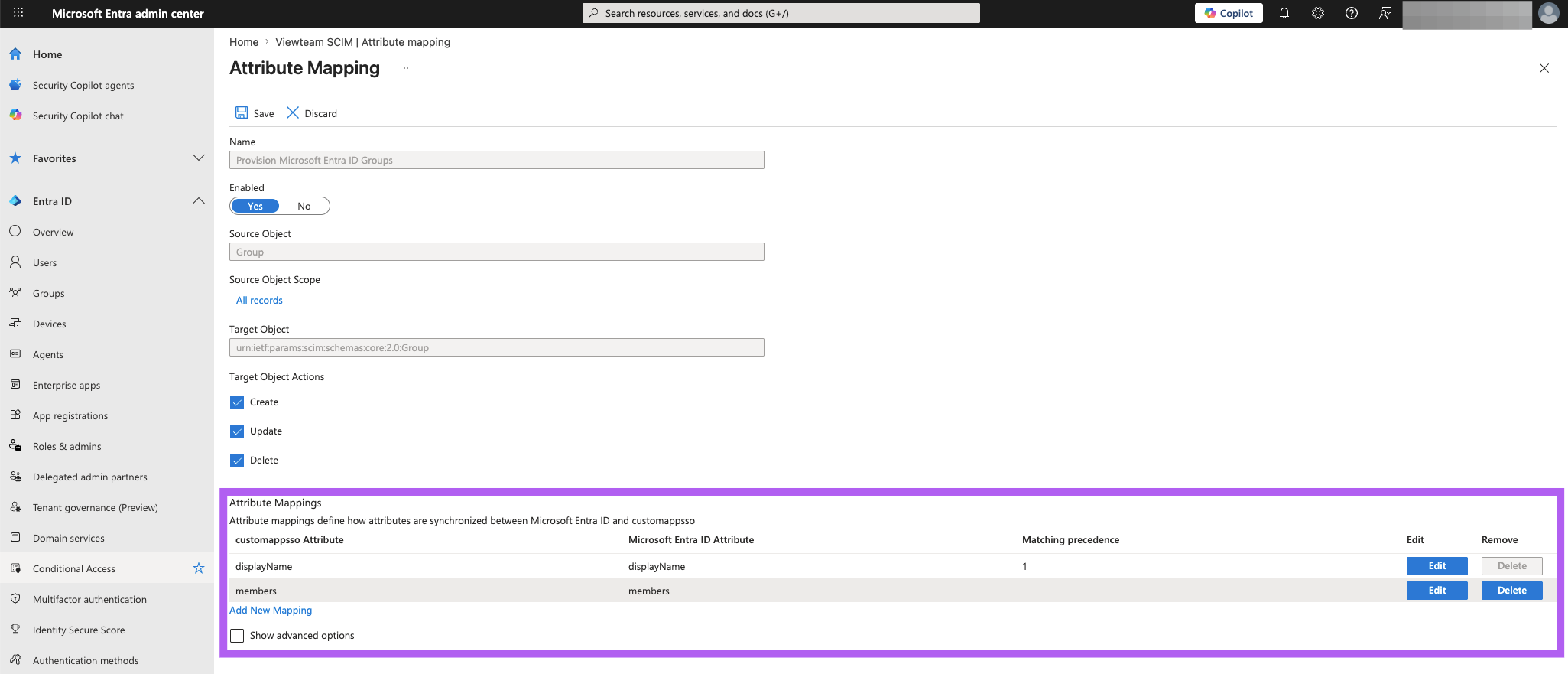This screenshot has height=674, width=1568.
Task: Click the search resources box
Action: click(x=781, y=13)
